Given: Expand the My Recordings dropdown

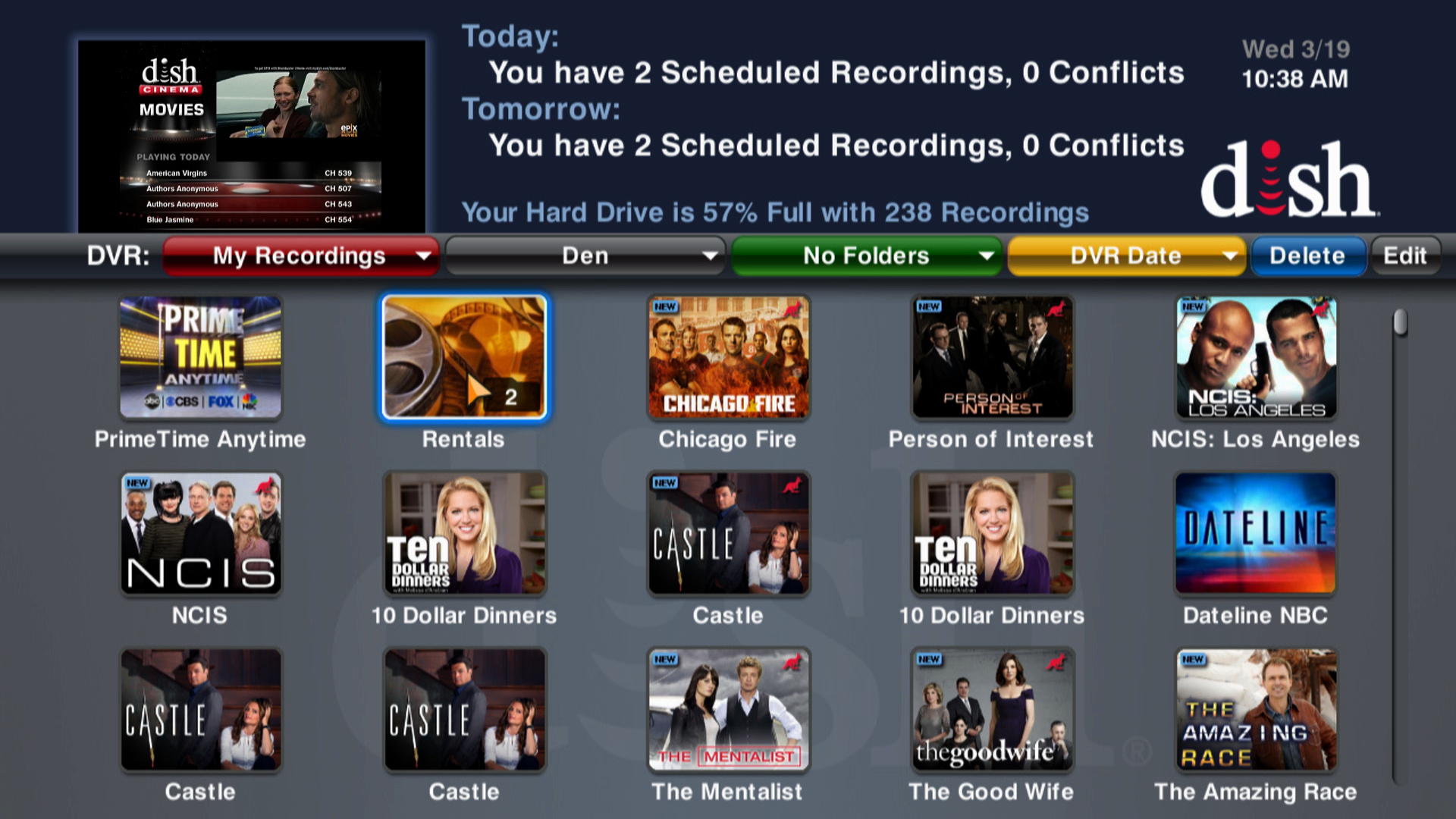Looking at the screenshot, I should click(x=301, y=256).
